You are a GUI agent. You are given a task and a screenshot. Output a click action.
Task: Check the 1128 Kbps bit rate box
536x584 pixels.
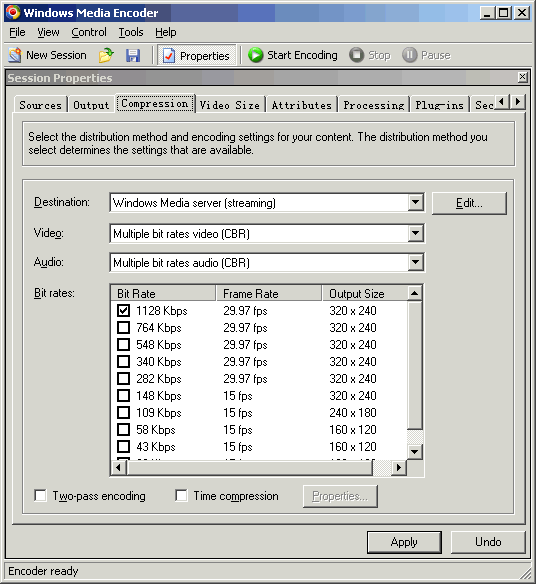tap(124, 311)
